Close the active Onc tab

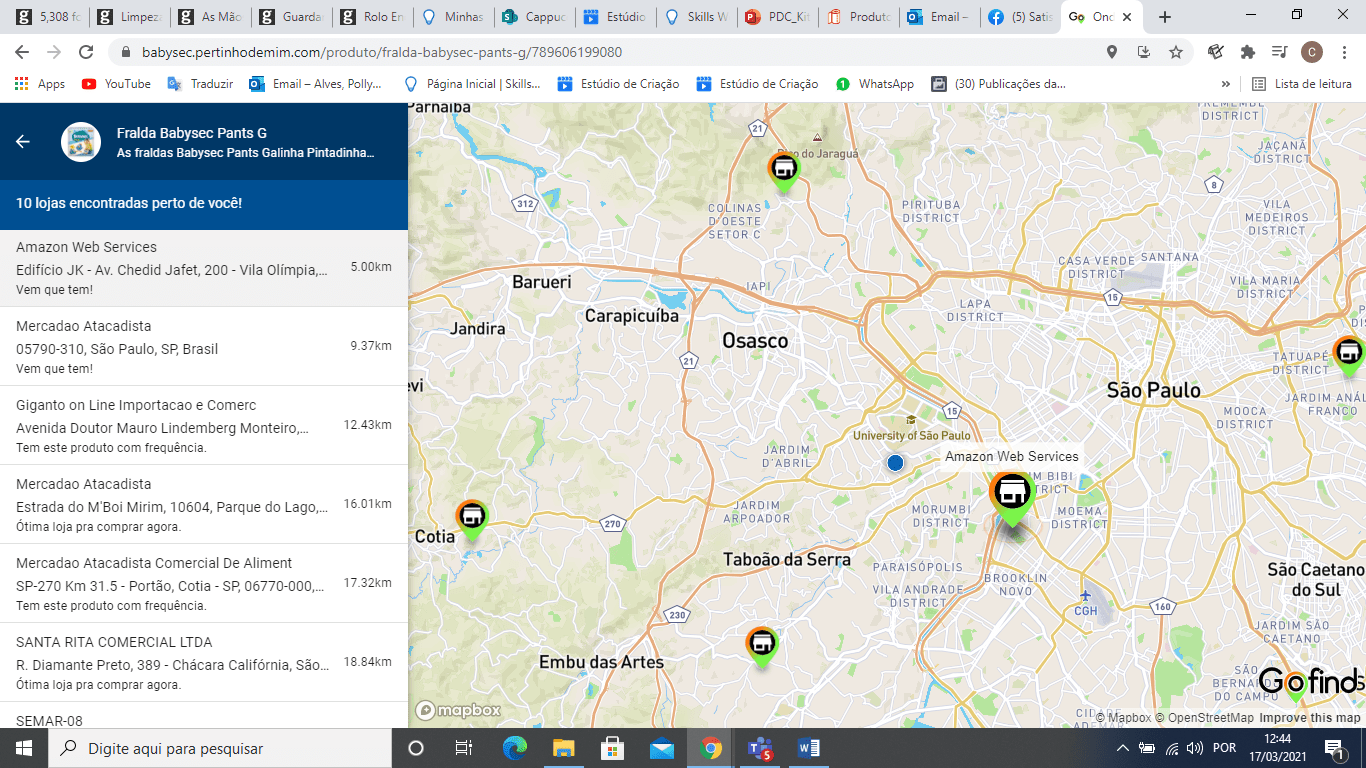pyautogui.click(x=1127, y=17)
